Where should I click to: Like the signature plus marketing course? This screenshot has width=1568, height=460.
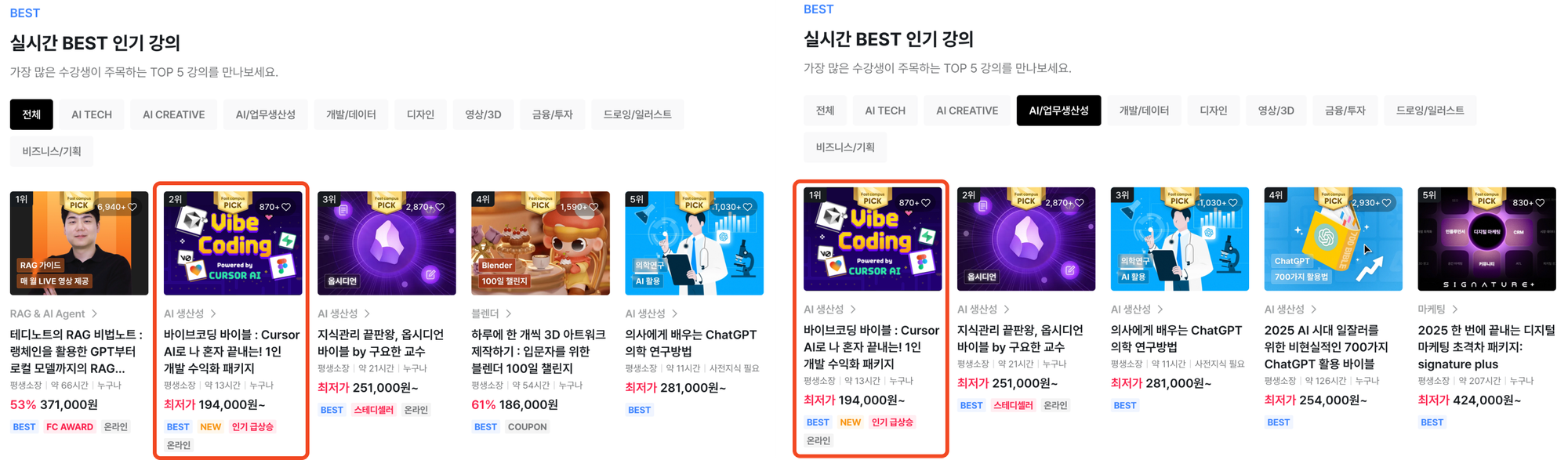pos(1540,202)
